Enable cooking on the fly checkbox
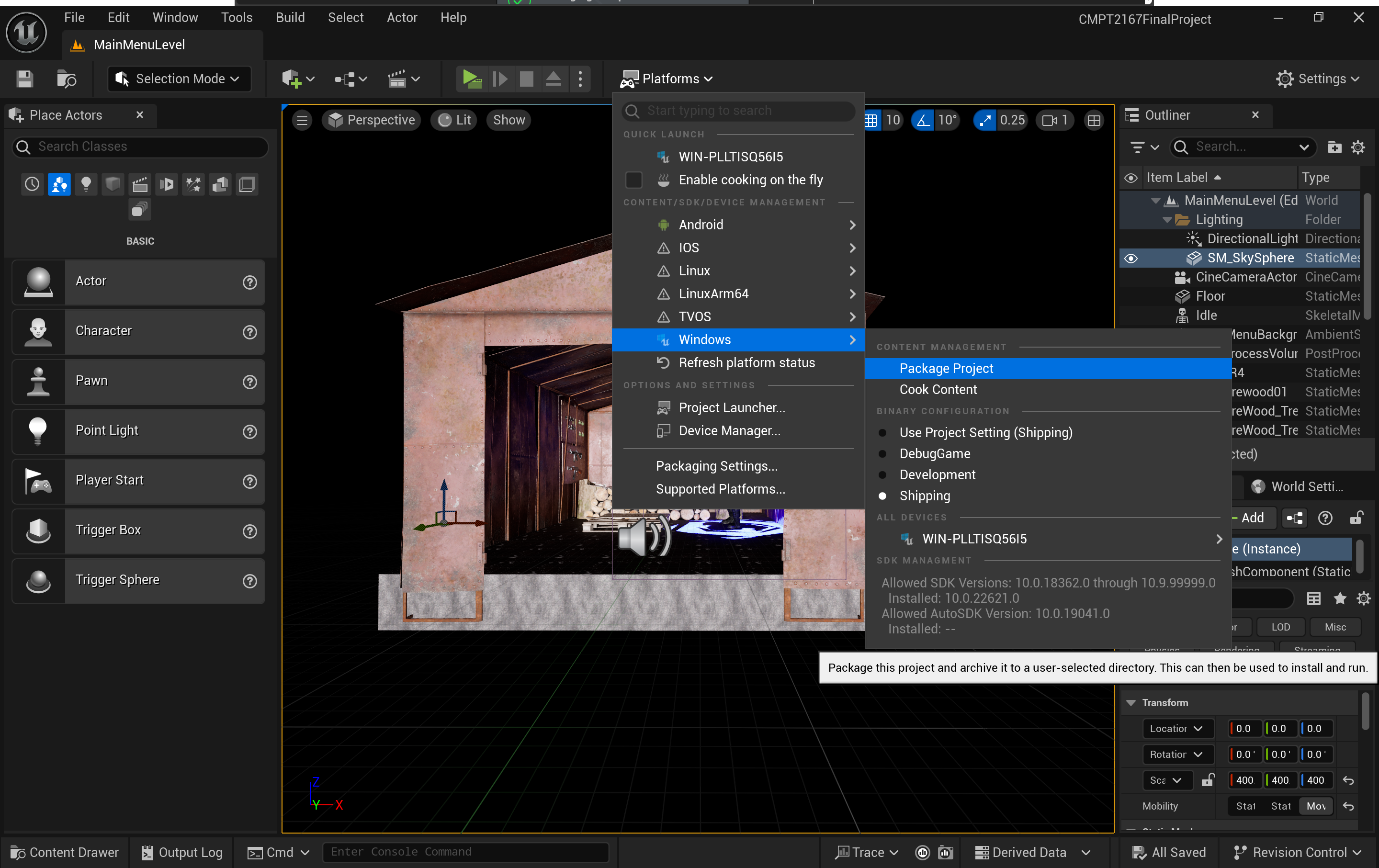The height and width of the screenshot is (868, 1379). [633, 180]
